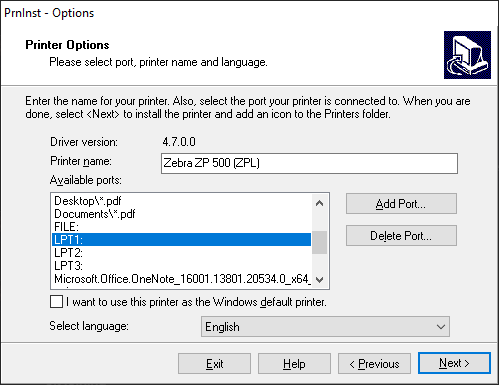Click scroll down arrow in ports list
The image size is (499, 385).
coord(319,279)
